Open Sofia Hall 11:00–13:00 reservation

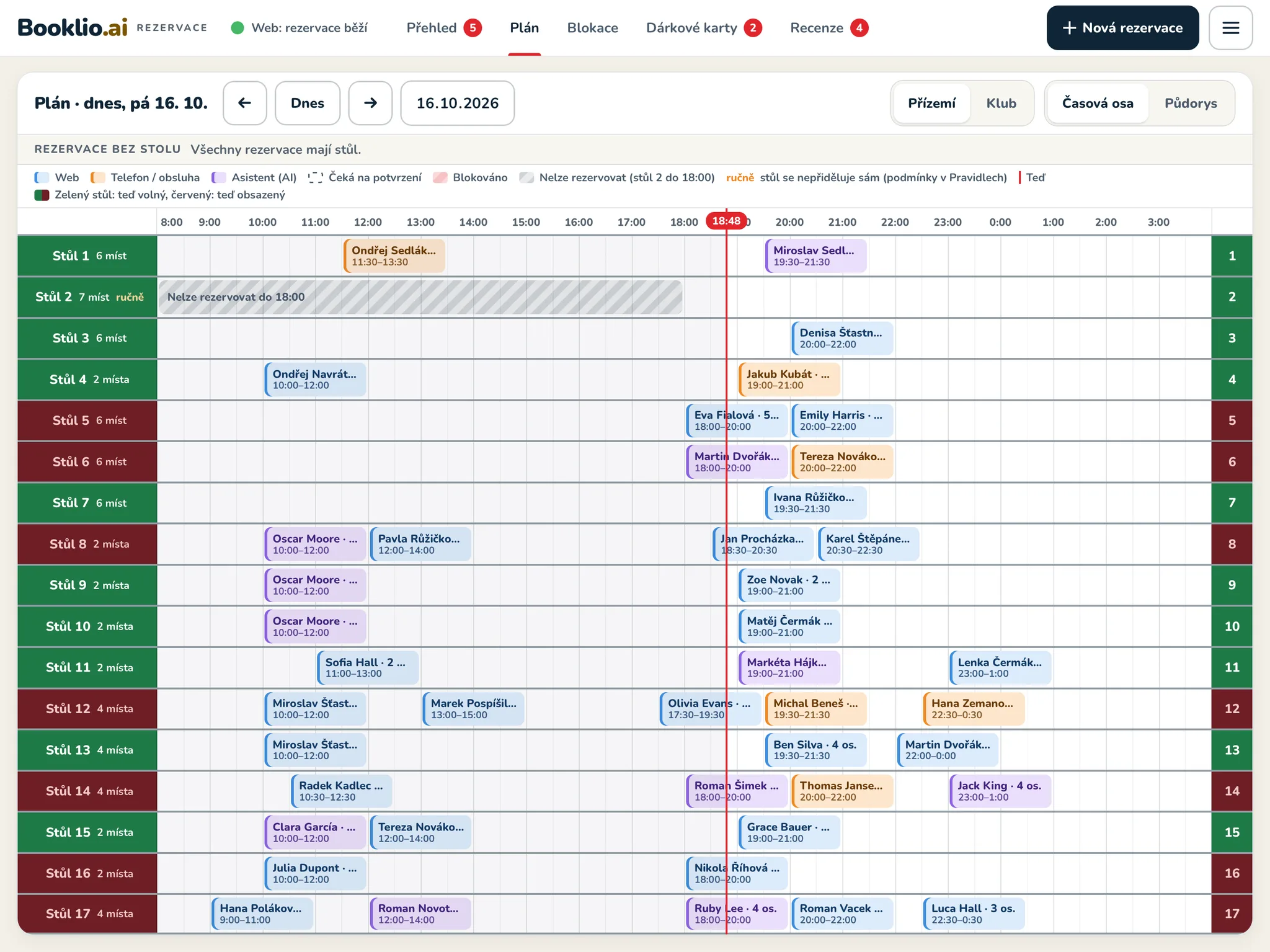click(x=368, y=667)
